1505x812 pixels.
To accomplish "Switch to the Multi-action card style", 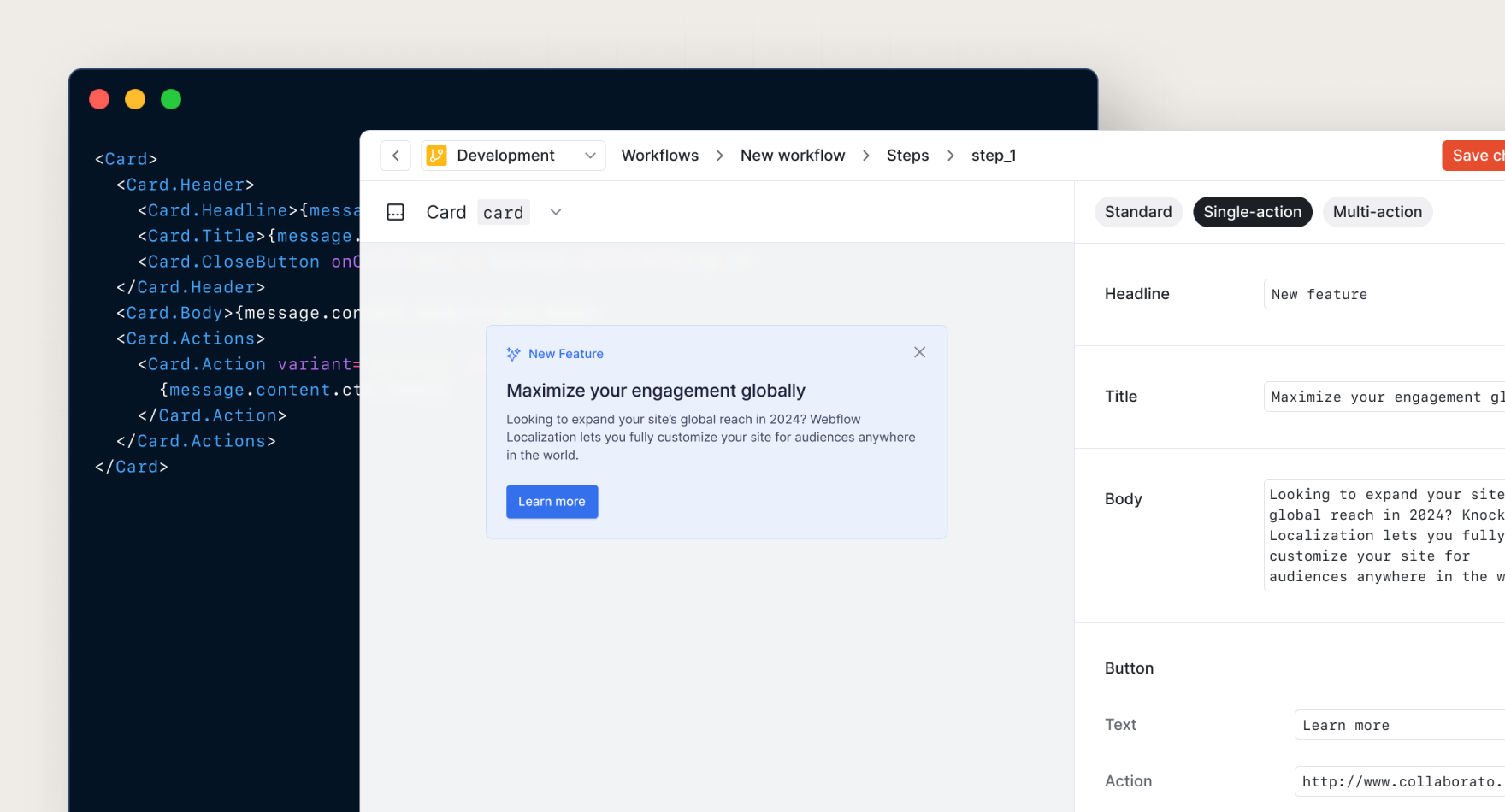I will (x=1378, y=211).
